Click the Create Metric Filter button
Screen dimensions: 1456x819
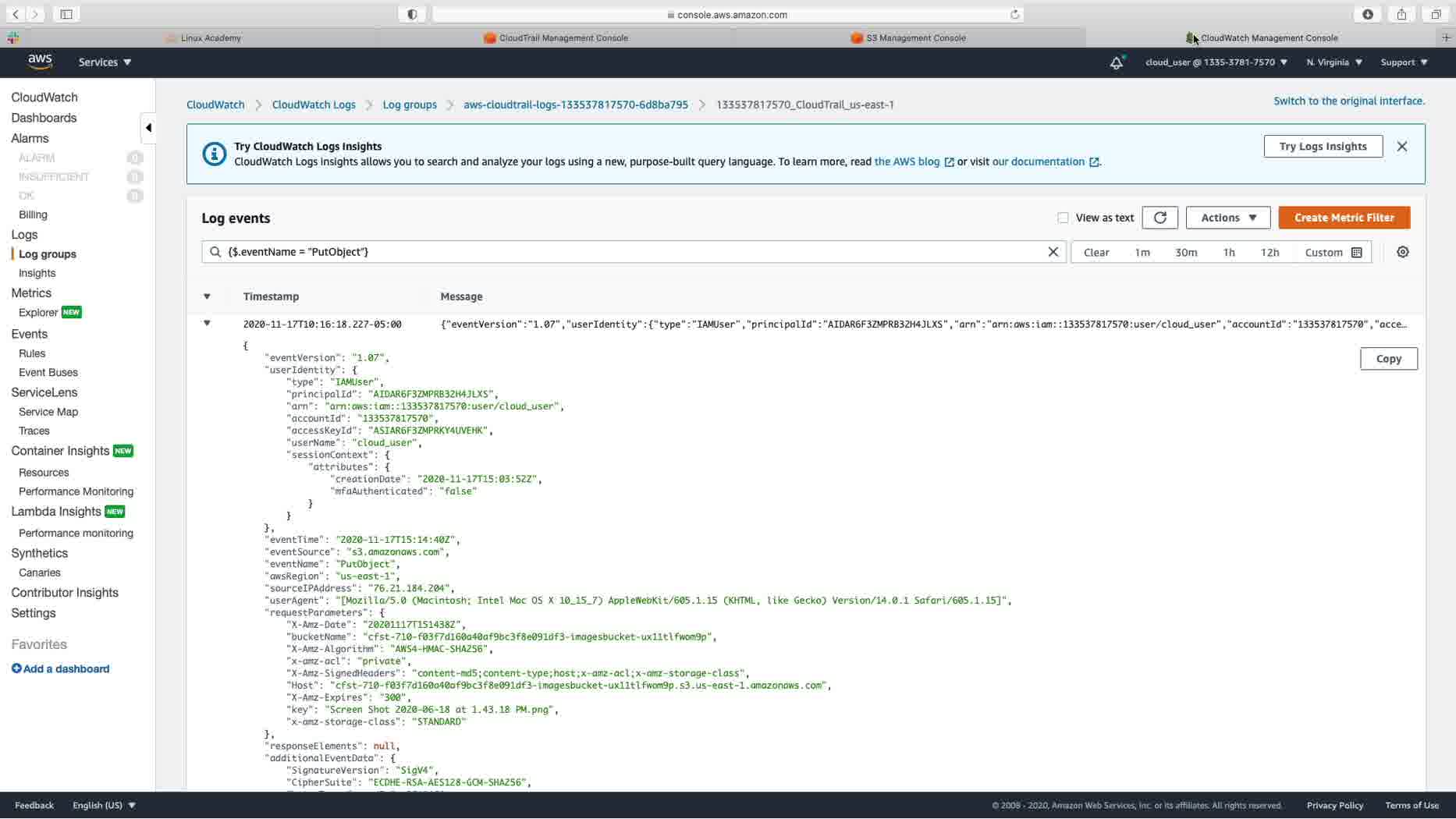(1344, 218)
